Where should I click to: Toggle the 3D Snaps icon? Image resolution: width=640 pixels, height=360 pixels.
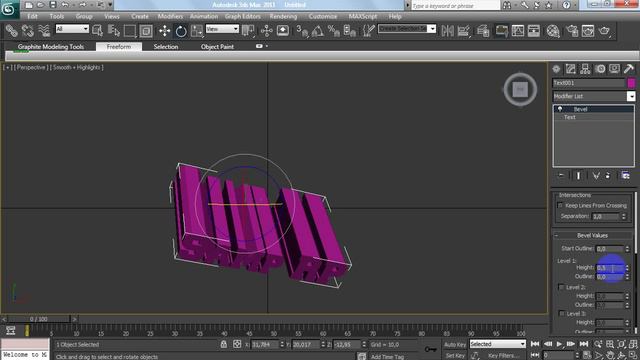coord(302,31)
